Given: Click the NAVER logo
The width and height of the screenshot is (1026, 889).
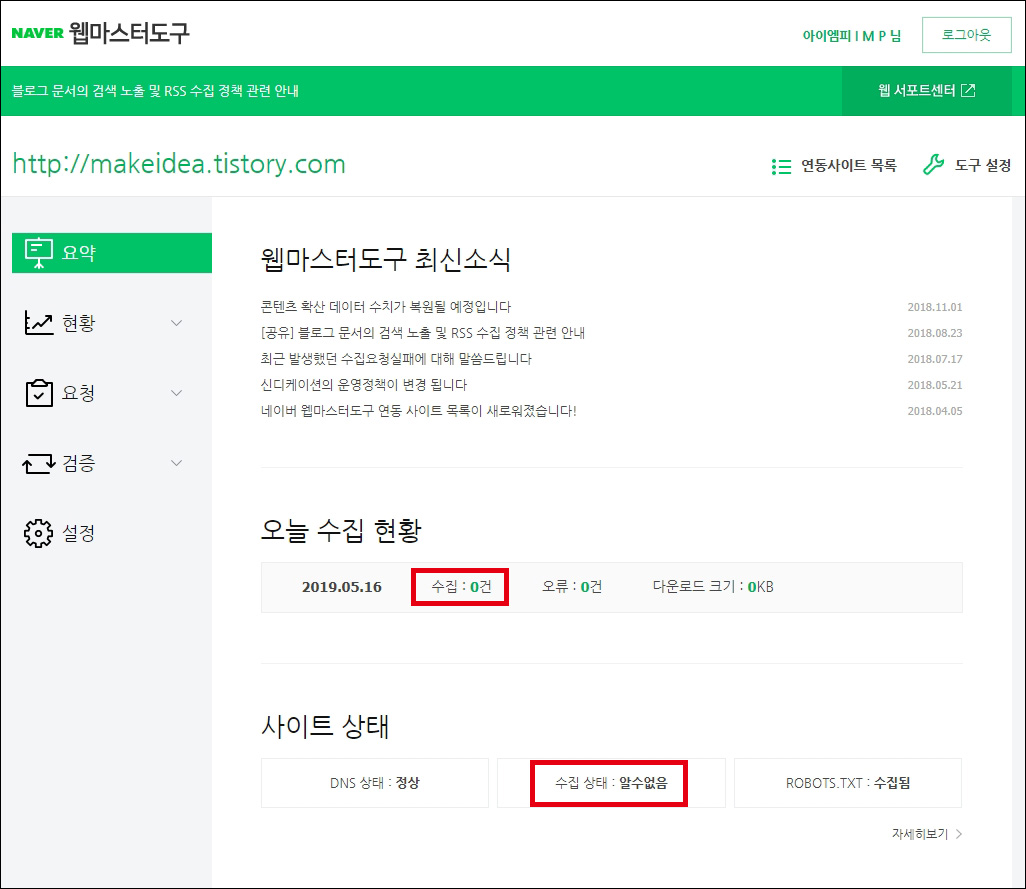Looking at the screenshot, I should click(37, 33).
